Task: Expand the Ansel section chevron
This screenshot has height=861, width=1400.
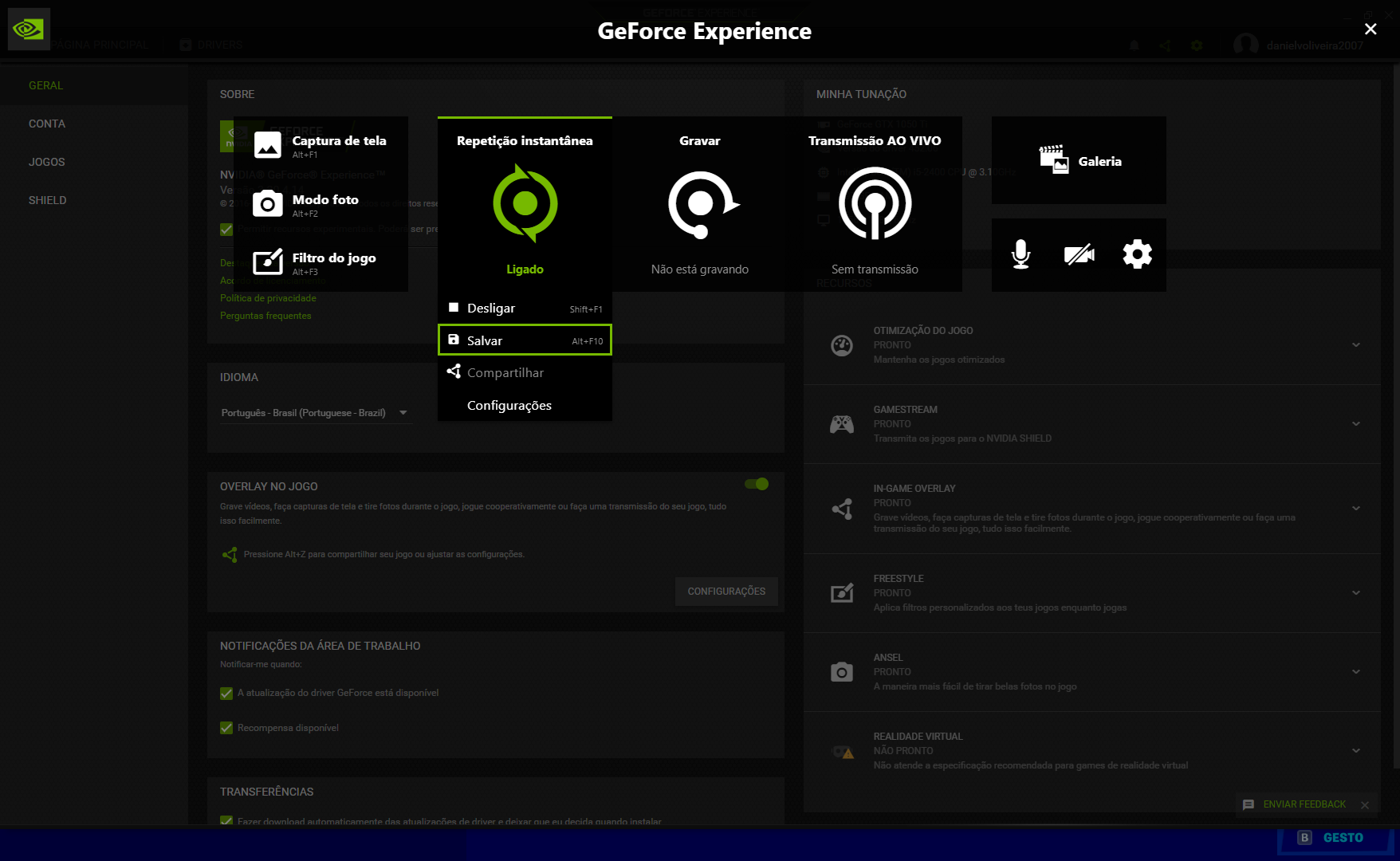Action: pyautogui.click(x=1356, y=672)
